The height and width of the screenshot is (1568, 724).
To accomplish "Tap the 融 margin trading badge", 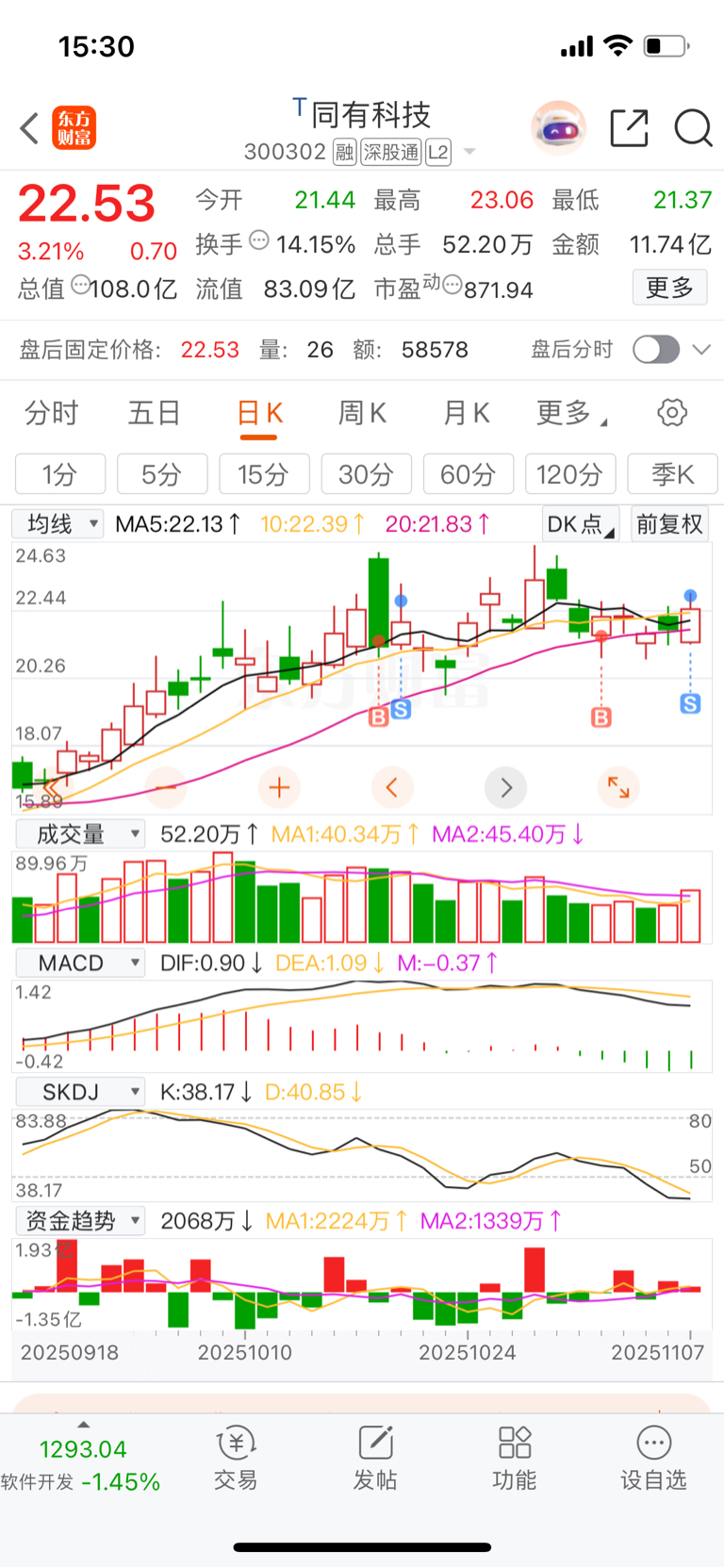I will tap(344, 152).
